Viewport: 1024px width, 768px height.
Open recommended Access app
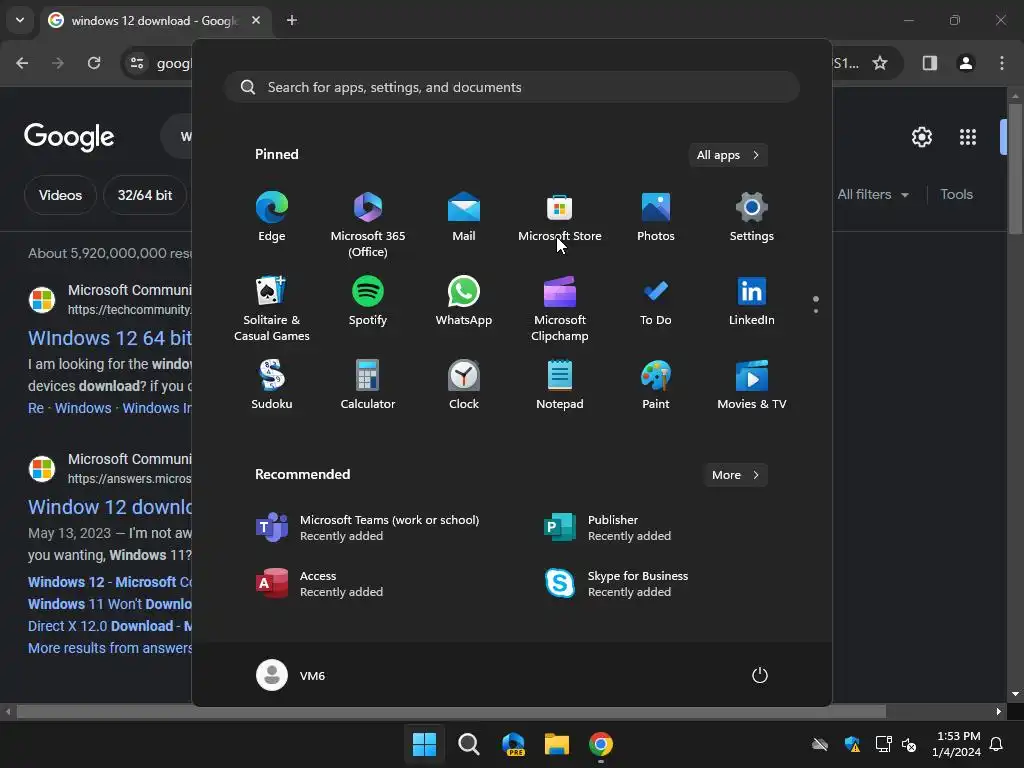(x=319, y=584)
